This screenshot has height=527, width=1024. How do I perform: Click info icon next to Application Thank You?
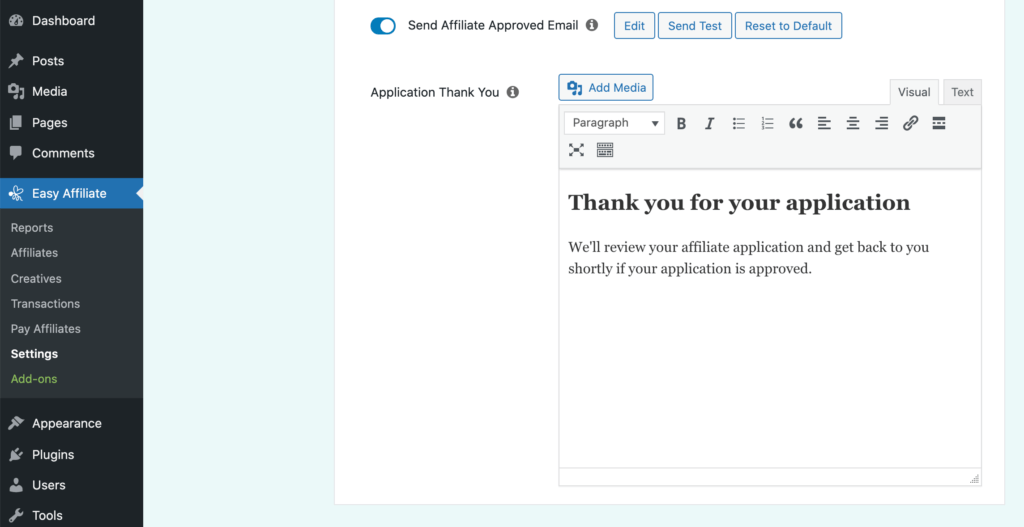[513, 92]
